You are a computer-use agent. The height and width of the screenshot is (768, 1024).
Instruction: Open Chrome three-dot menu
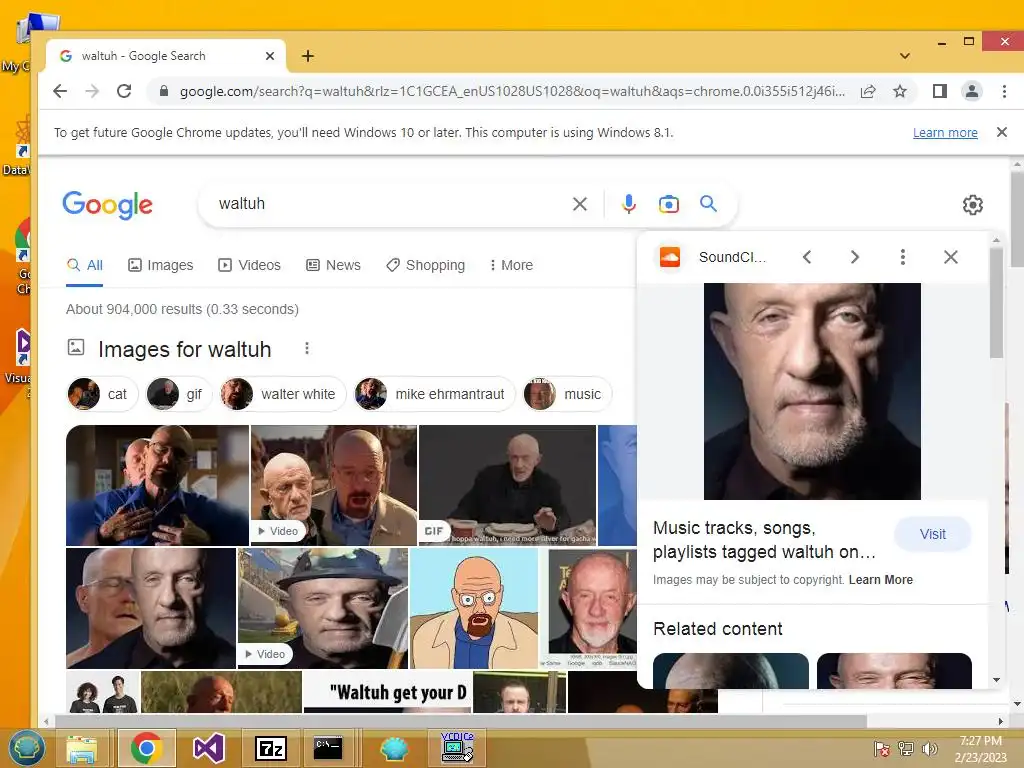pos(1004,91)
